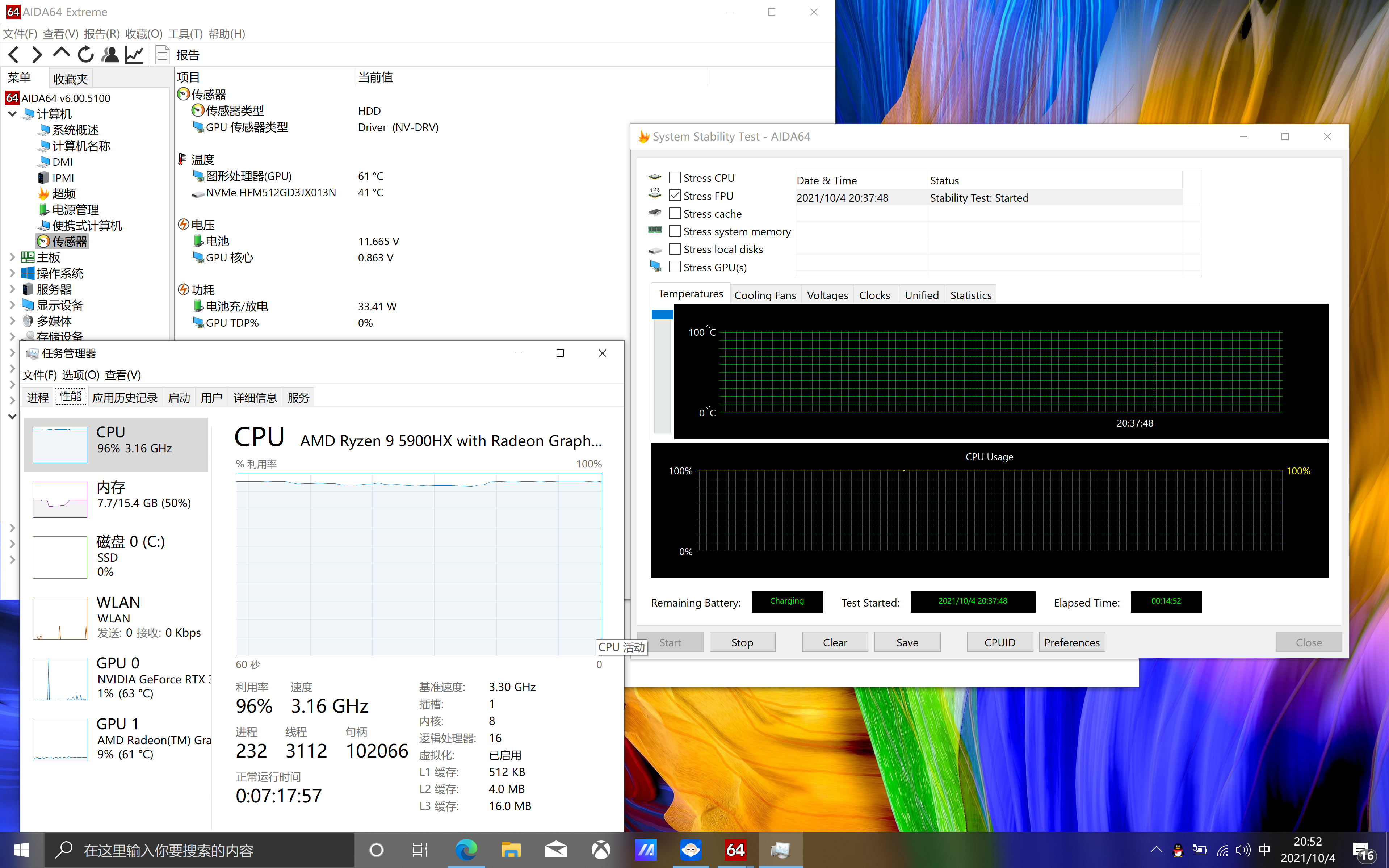Click the 报告 report toolbar button
Image resolution: width=1389 pixels, height=868 pixels.
[178, 55]
